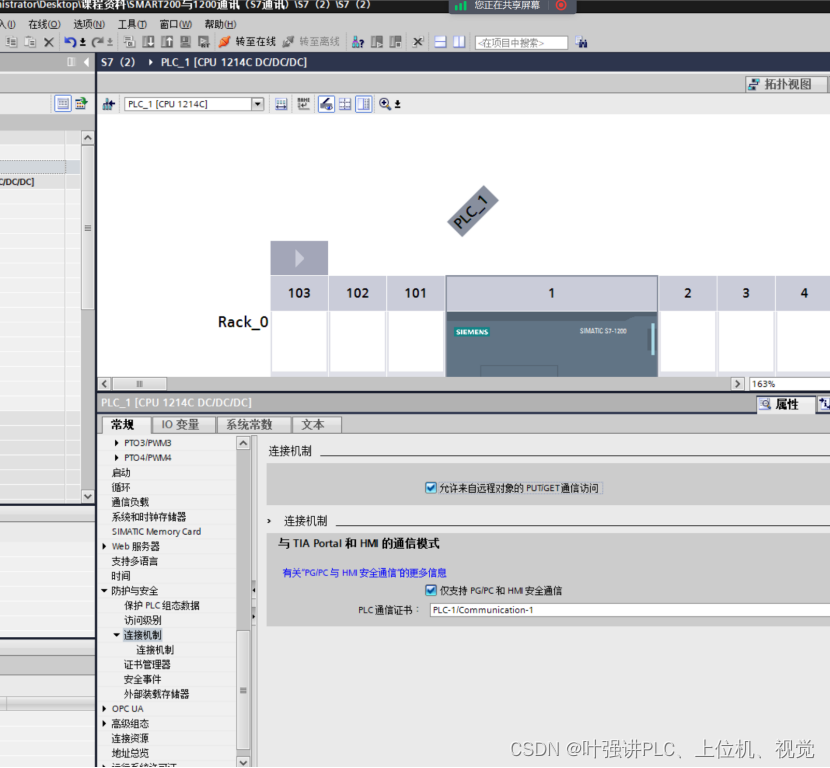This screenshot has width=830, height=768.
Task: Expand the PTO3/PWM3 tree node
Action: (116, 442)
